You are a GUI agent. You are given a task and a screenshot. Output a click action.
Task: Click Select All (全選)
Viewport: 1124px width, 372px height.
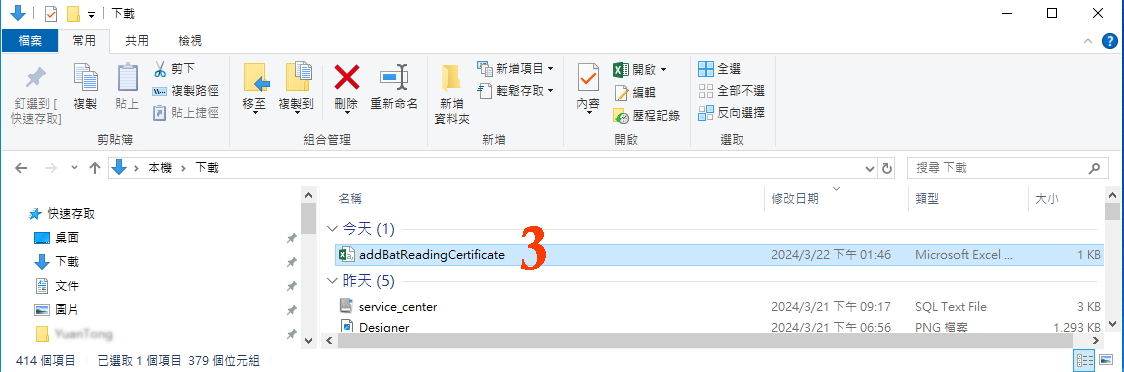tap(720, 69)
